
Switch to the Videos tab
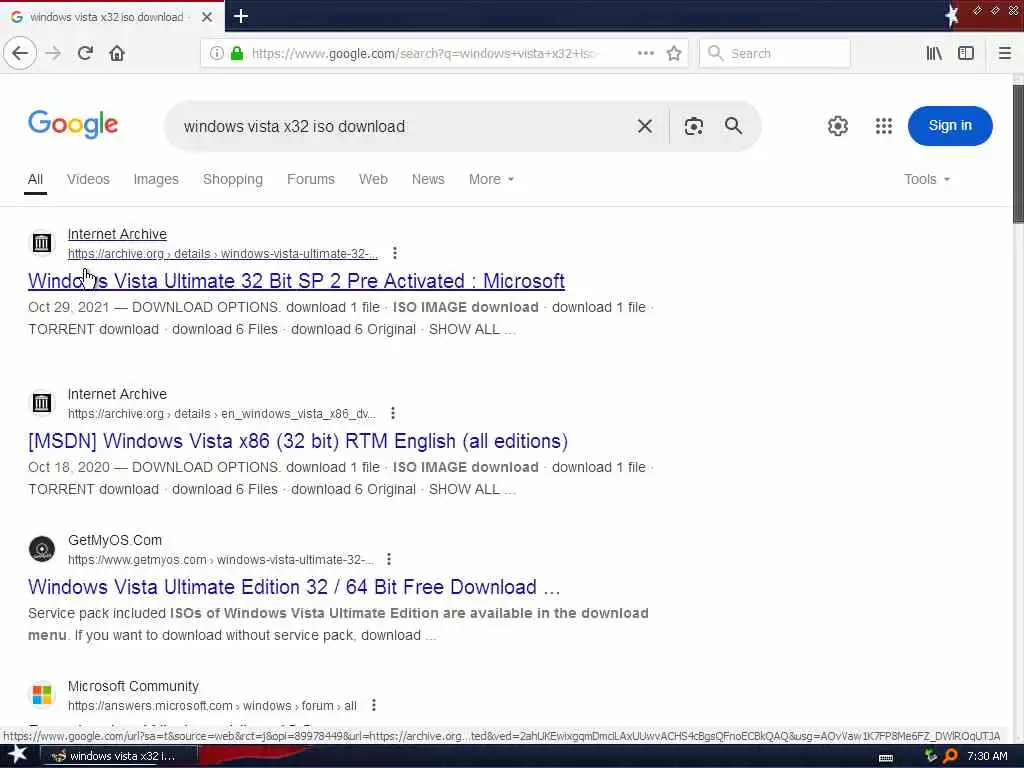pos(88,180)
